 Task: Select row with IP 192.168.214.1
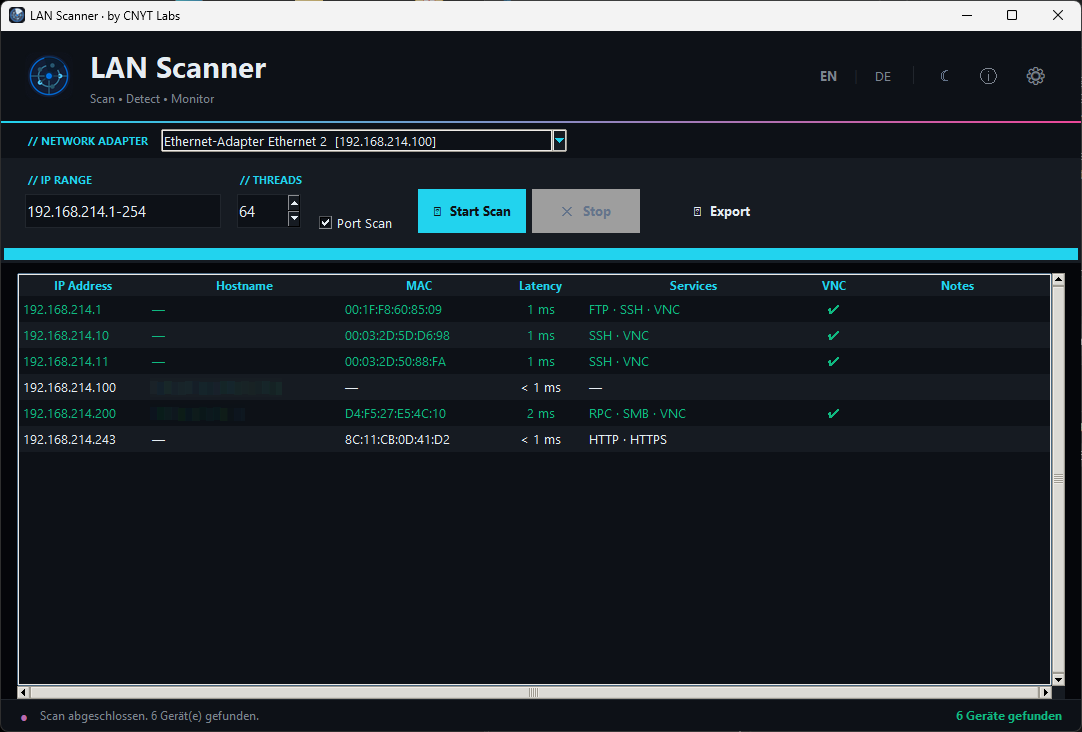tap(534, 310)
